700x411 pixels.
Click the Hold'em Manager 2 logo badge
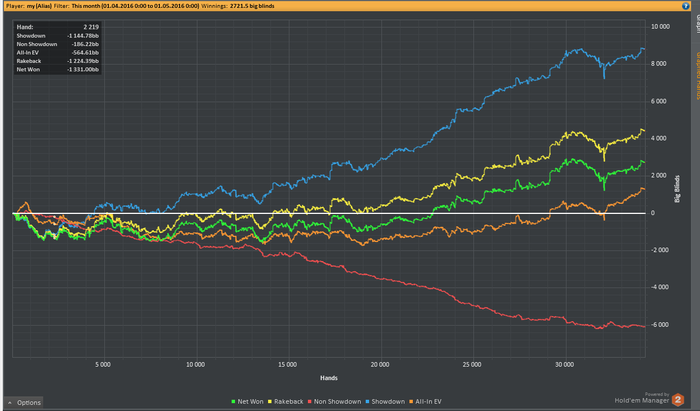click(678, 400)
